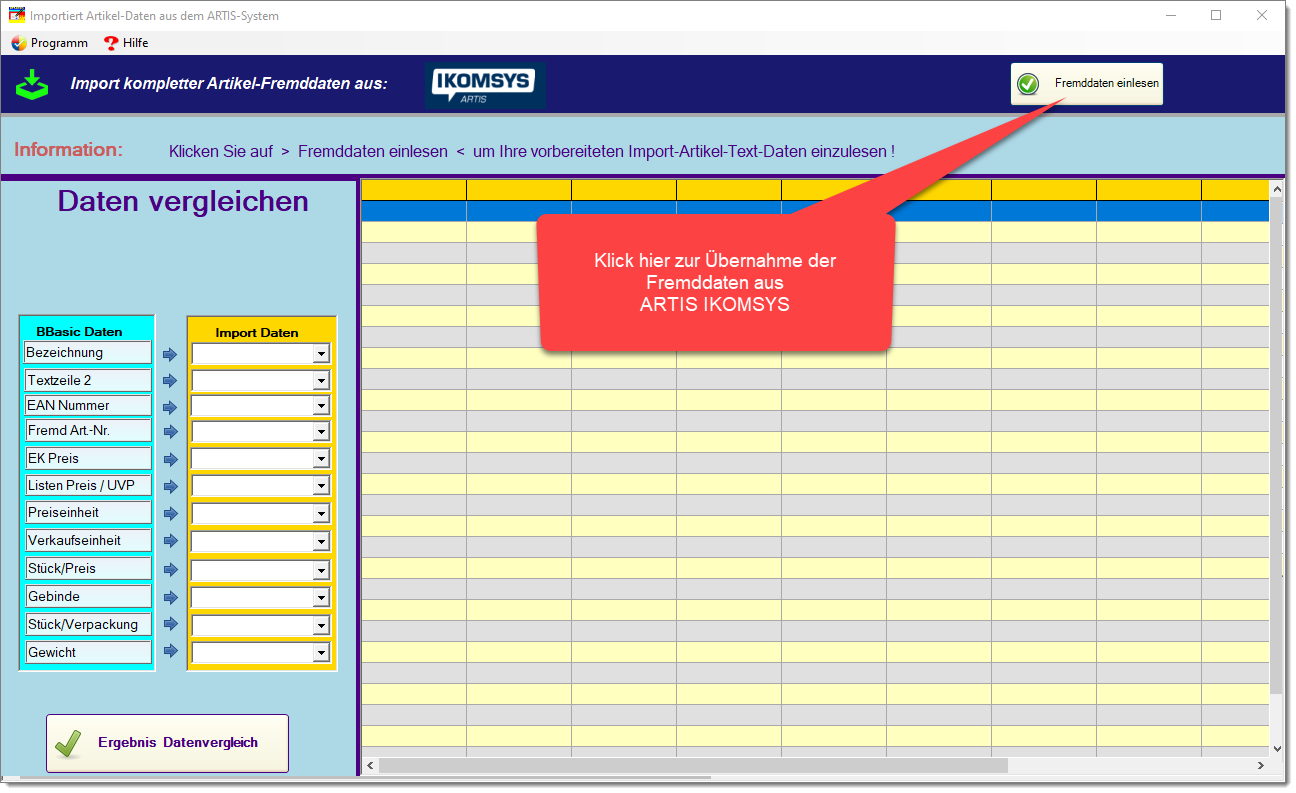Click the green download import icon
The width and height of the screenshot is (1296, 793).
(31, 84)
